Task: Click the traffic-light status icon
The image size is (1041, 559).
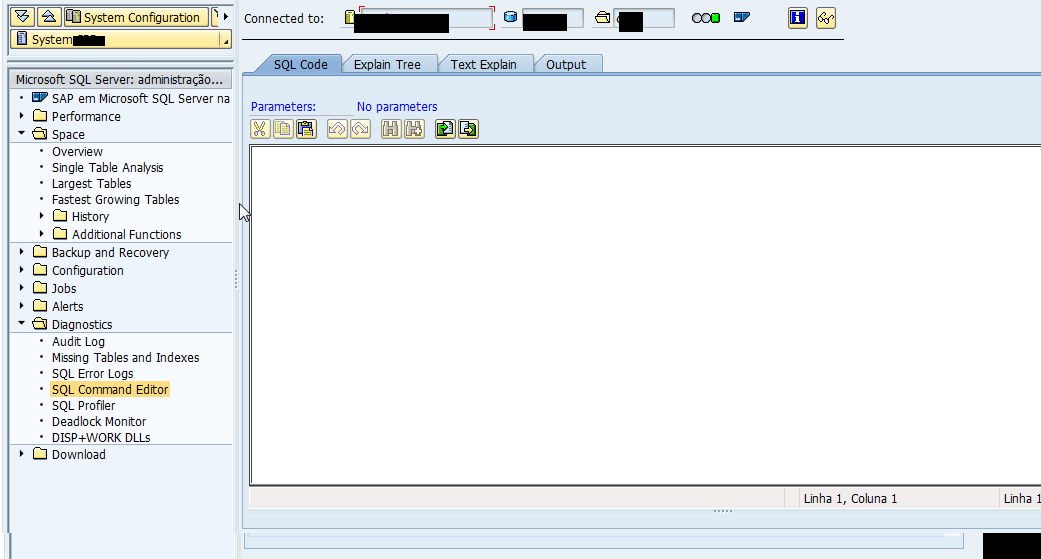Action: 706,18
